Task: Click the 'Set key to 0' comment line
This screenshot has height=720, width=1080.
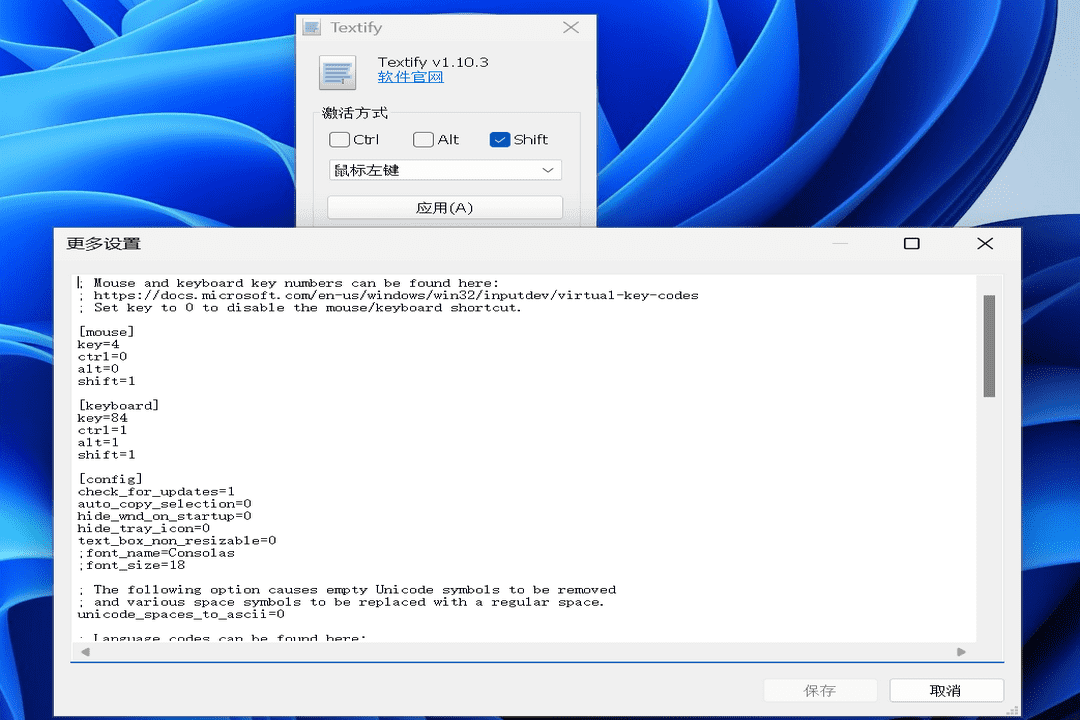Action: pos(300,308)
